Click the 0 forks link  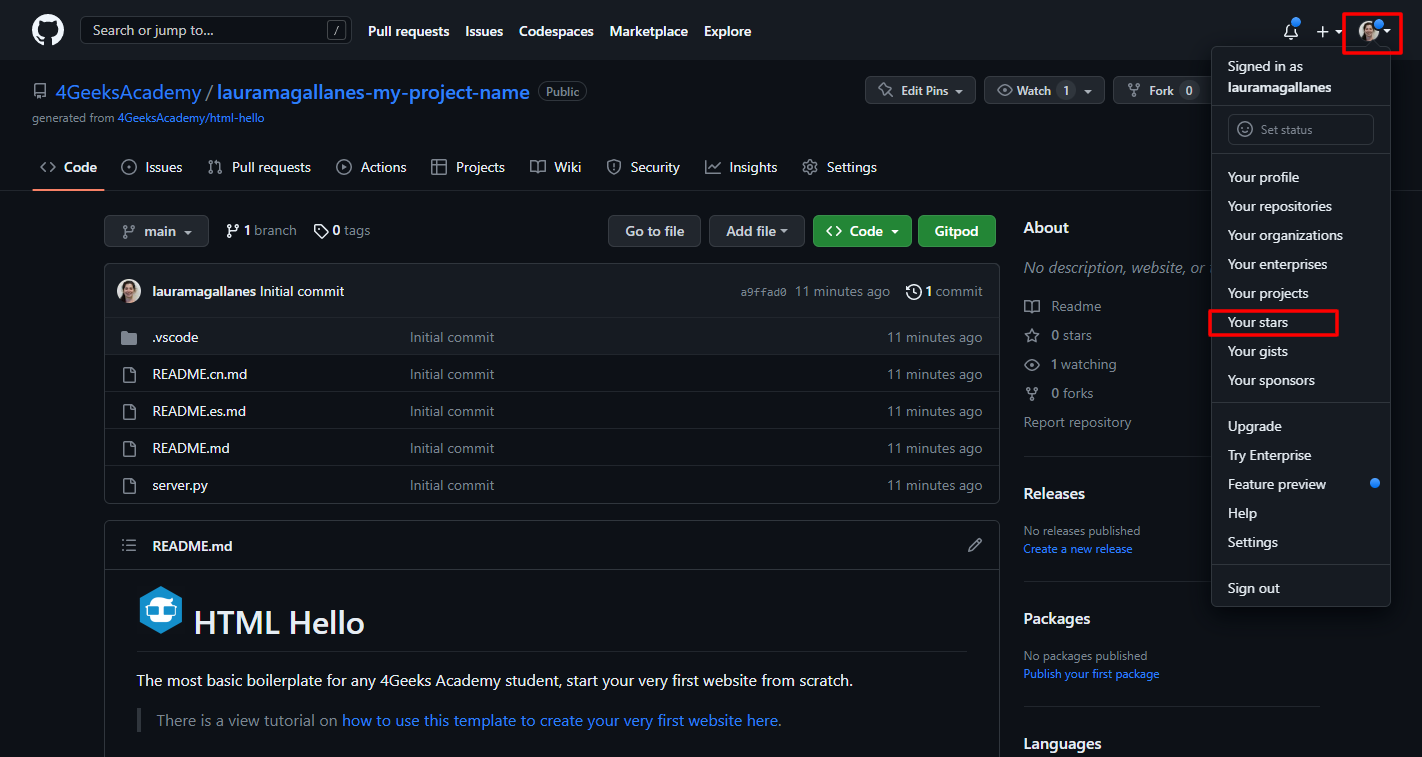click(1059, 393)
